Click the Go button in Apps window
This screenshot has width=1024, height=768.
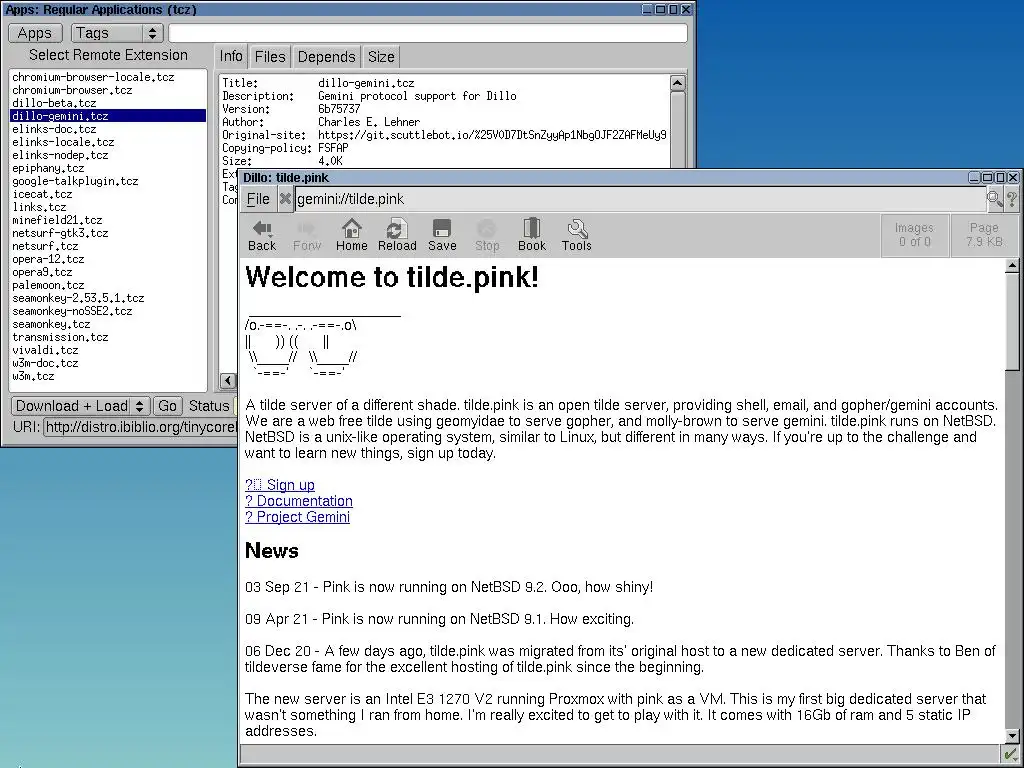click(167, 406)
